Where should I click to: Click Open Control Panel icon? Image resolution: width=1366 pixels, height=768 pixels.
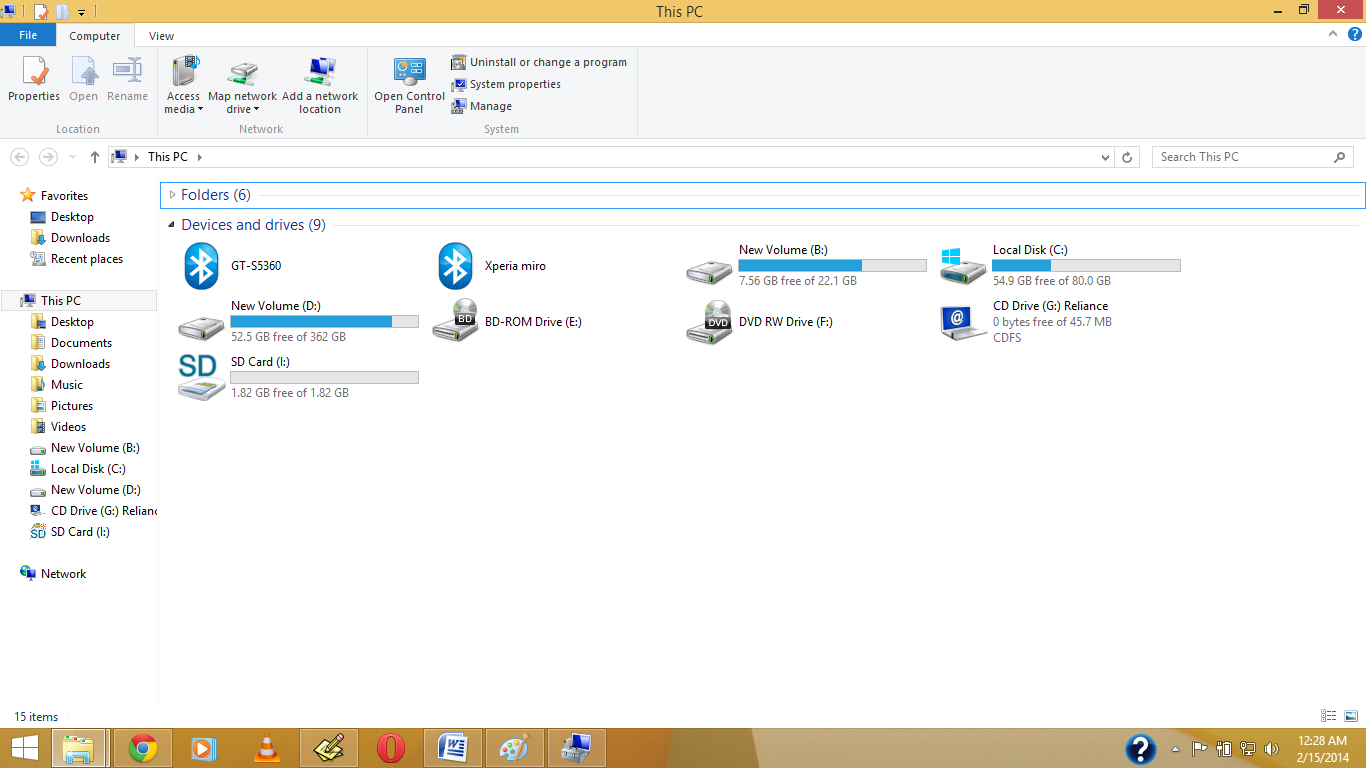pyautogui.click(x=409, y=85)
